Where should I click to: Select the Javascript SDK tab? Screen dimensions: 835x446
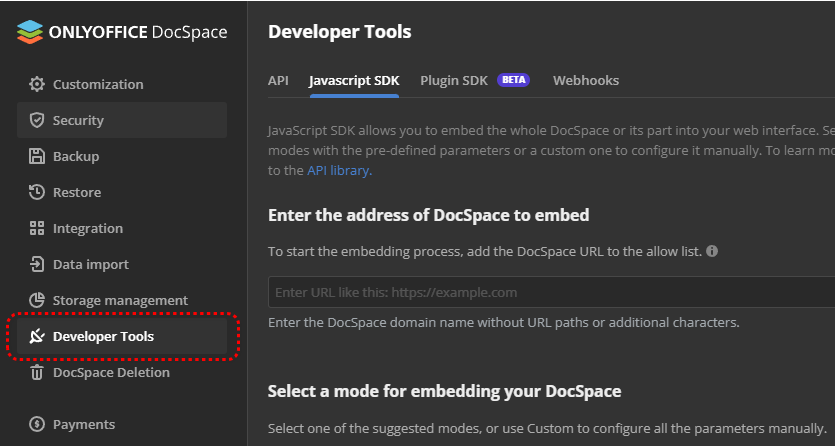click(354, 80)
